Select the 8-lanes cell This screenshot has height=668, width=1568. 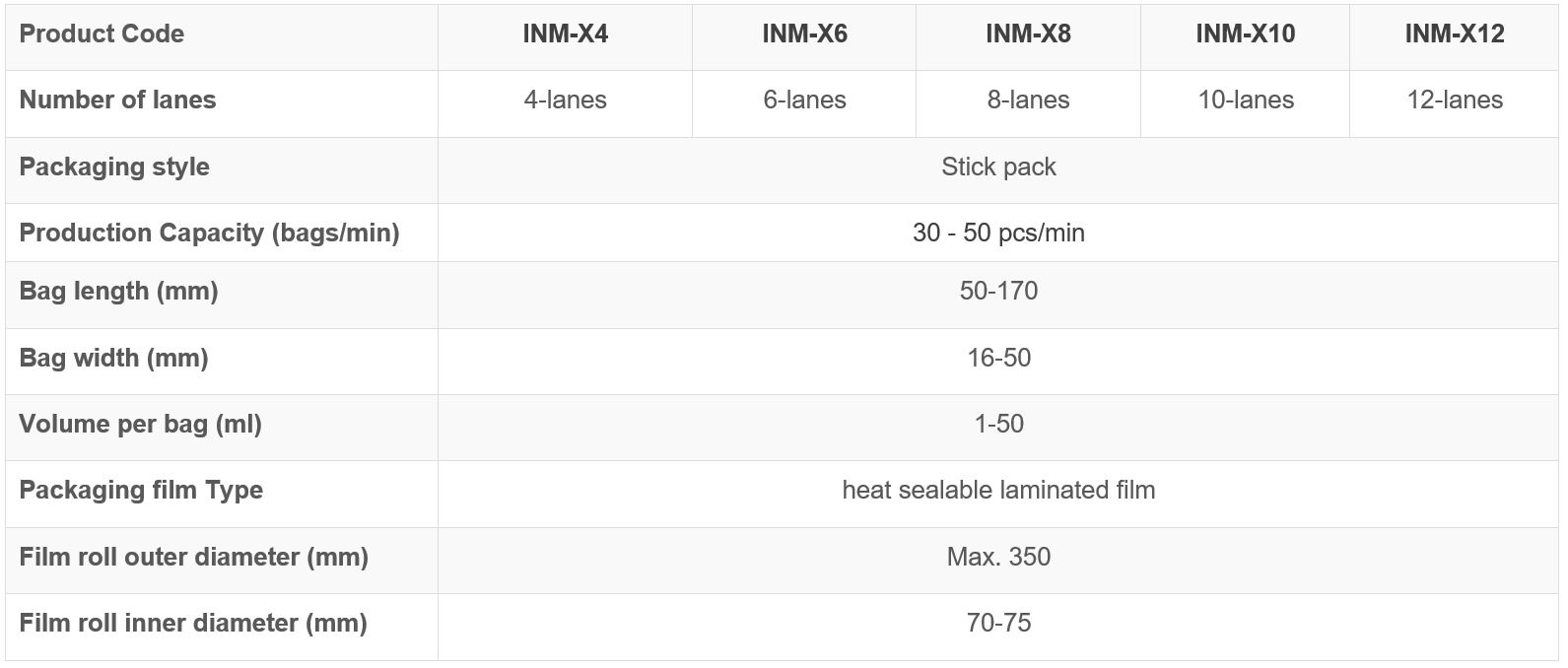[1028, 100]
